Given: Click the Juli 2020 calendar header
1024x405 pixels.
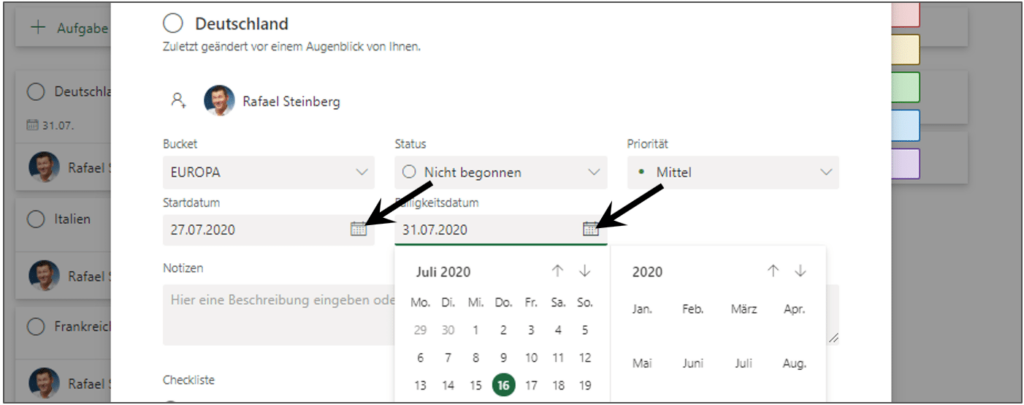Looking at the screenshot, I should (x=443, y=272).
